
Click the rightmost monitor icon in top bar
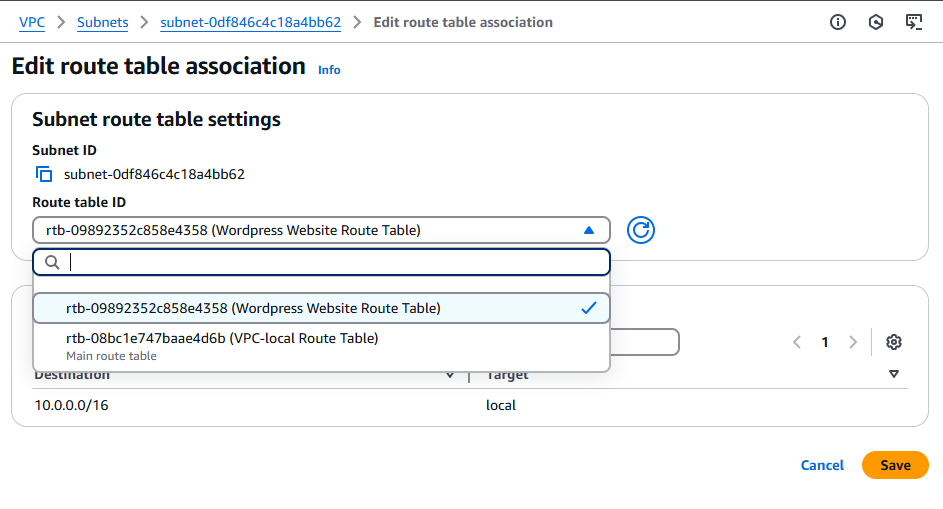point(913,22)
